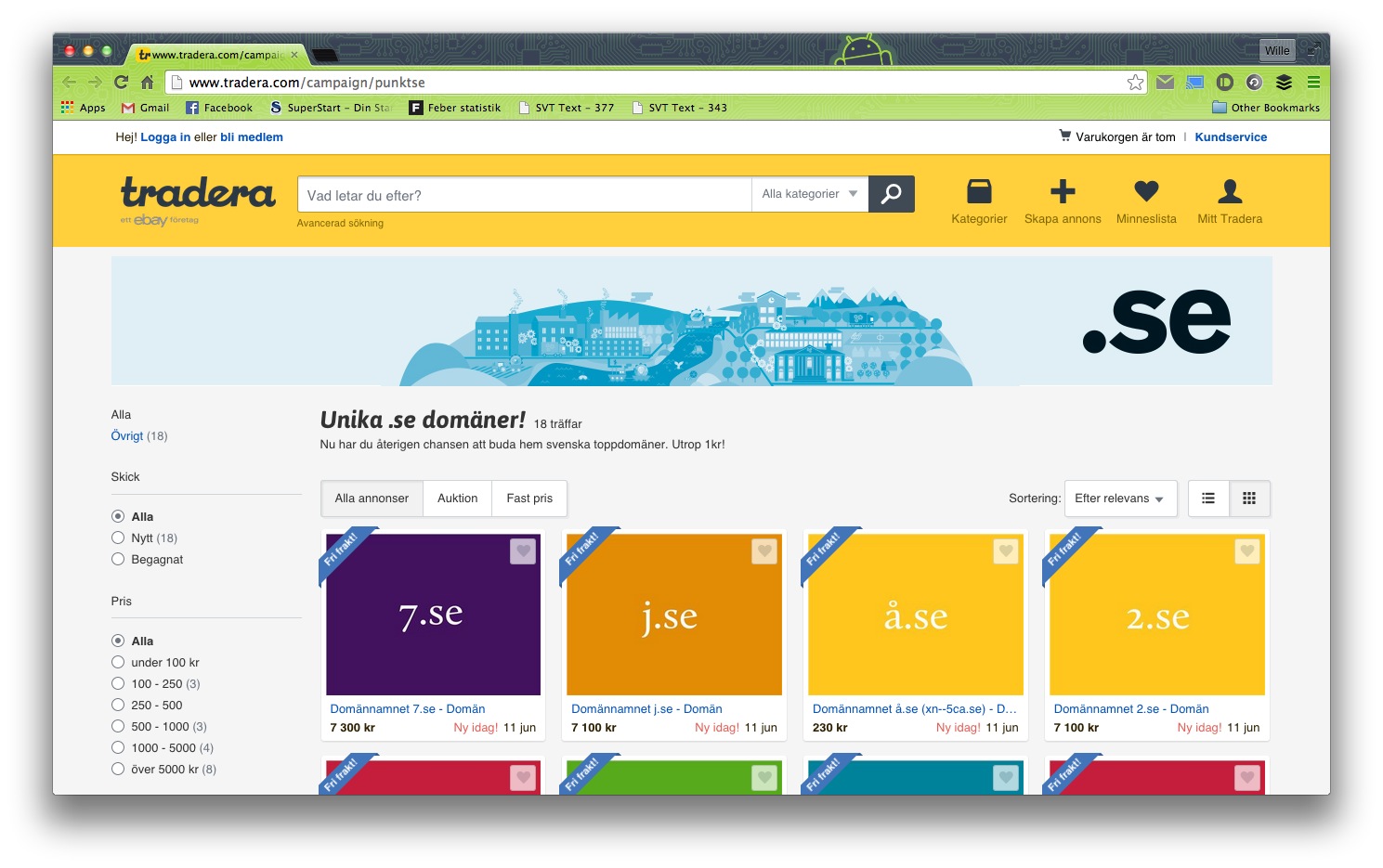Image resolution: width=1383 pixels, height=868 pixels.
Task: Click bli medlem link
Action: (x=252, y=136)
